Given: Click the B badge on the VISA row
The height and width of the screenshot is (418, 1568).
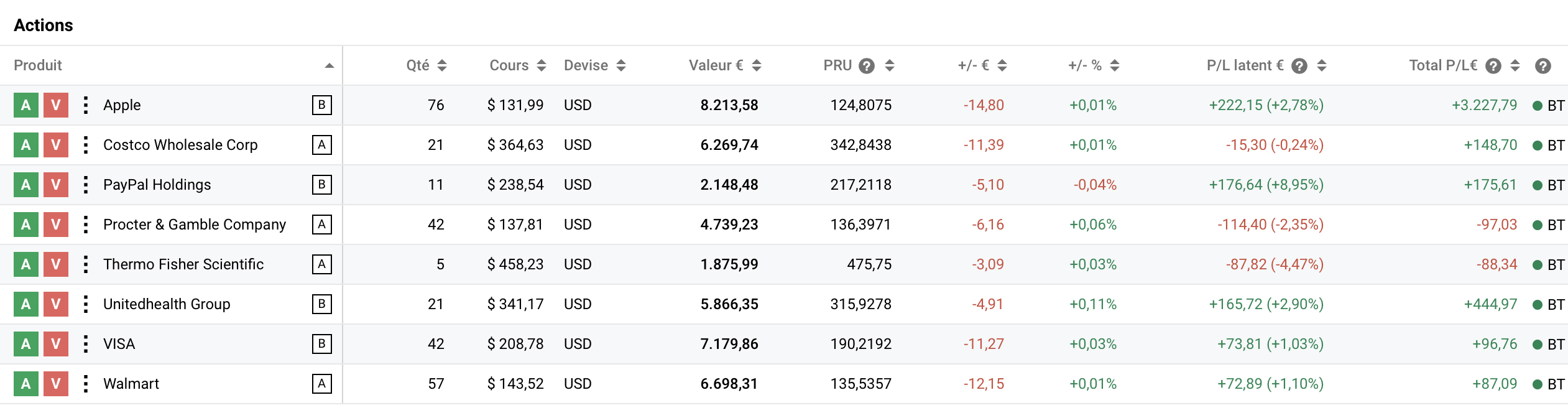Looking at the screenshot, I should [321, 344].
